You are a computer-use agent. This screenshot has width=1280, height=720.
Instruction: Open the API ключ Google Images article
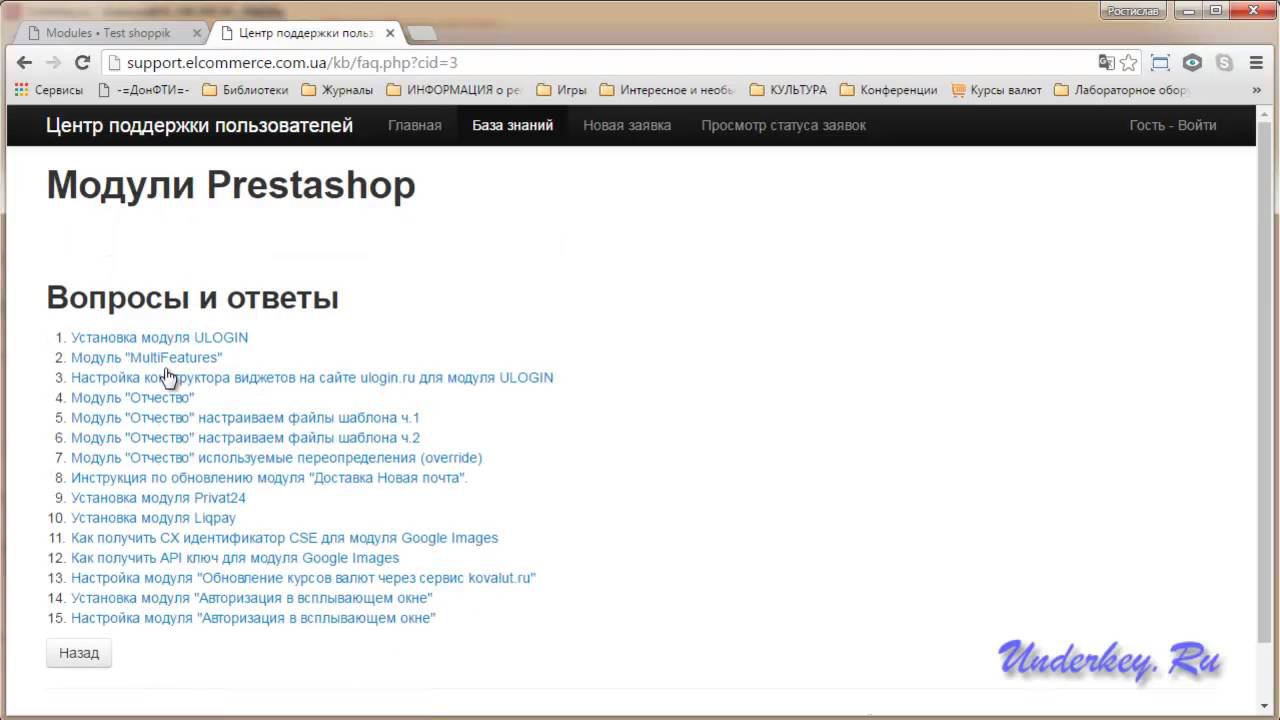[235, 558]
